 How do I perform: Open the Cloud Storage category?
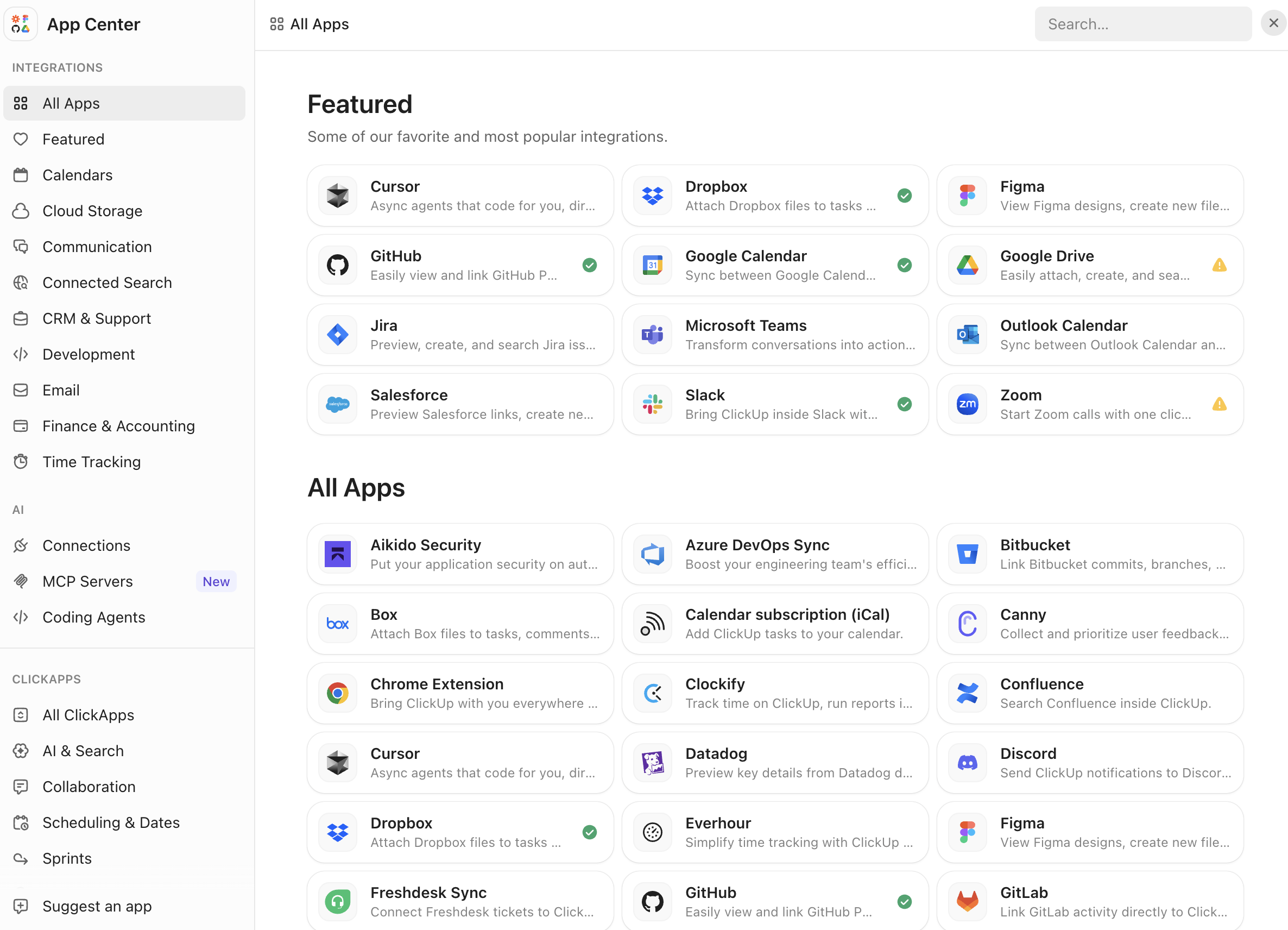click(124, 211)
